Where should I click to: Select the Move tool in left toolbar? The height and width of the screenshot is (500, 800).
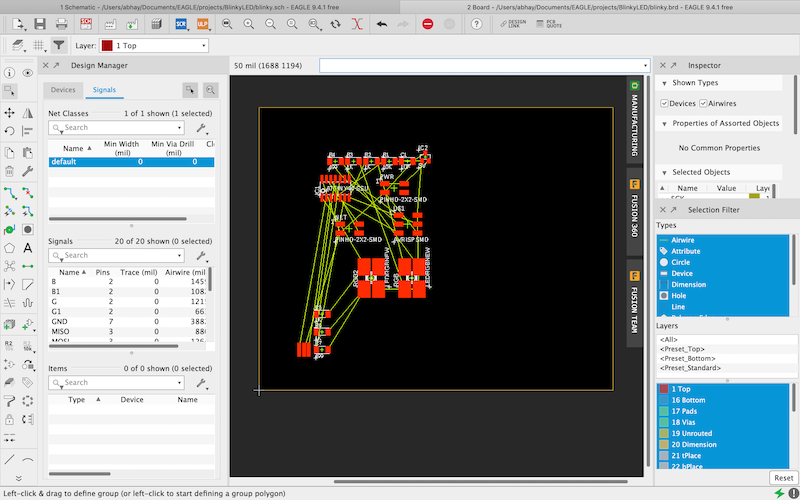[x=9, y=111]
